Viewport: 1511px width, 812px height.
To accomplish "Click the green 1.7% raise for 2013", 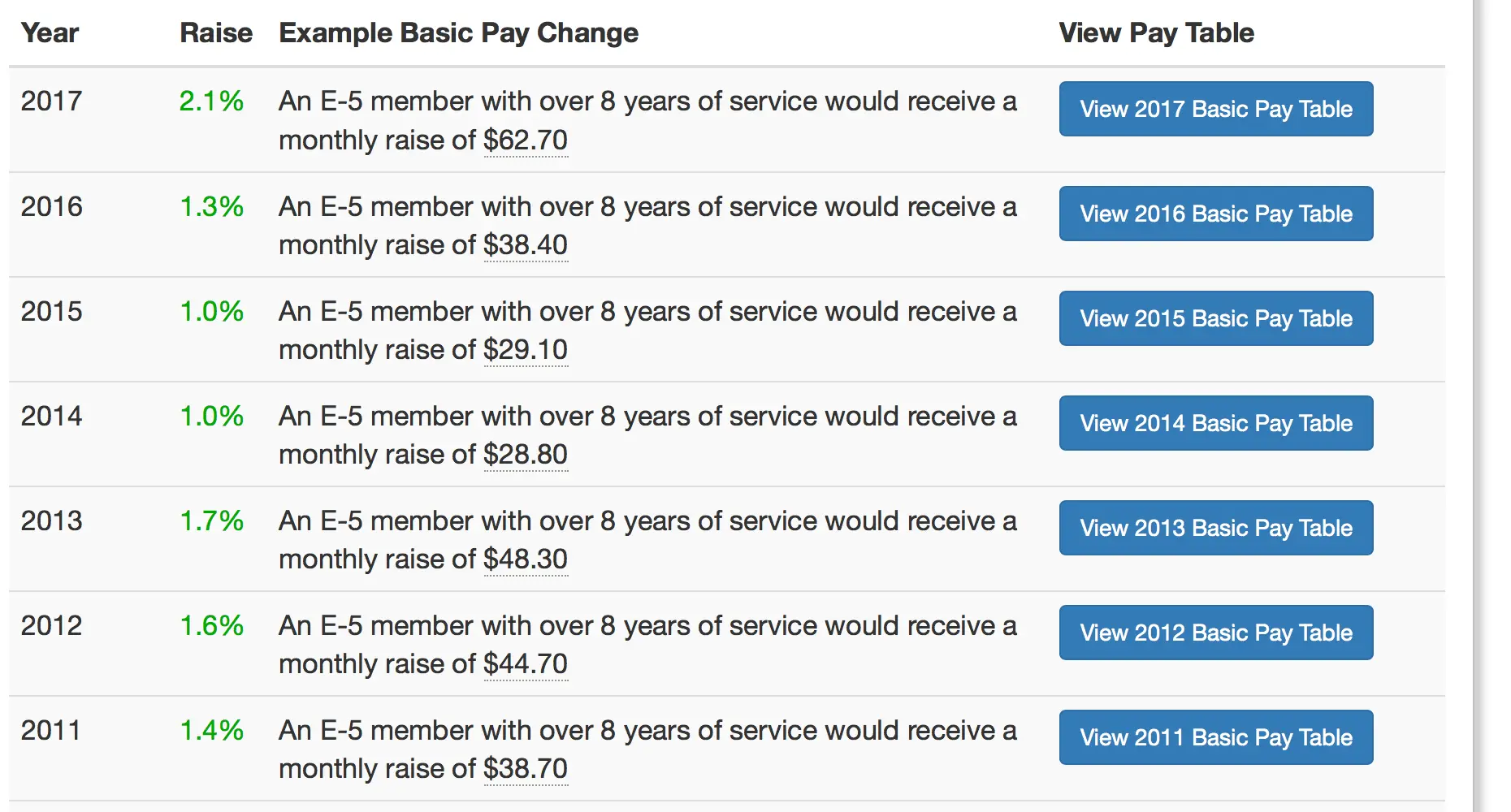I will click(211, 521).
